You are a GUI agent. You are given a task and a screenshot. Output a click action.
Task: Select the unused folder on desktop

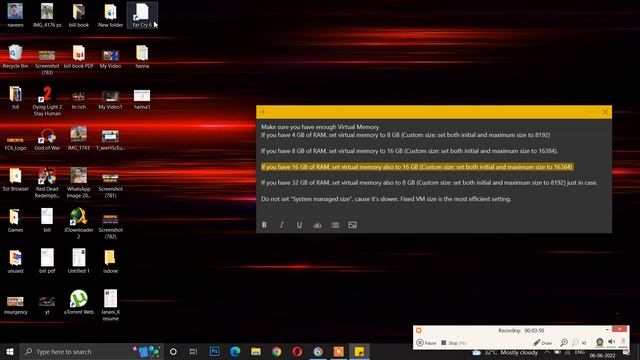[x=15, y=261]
